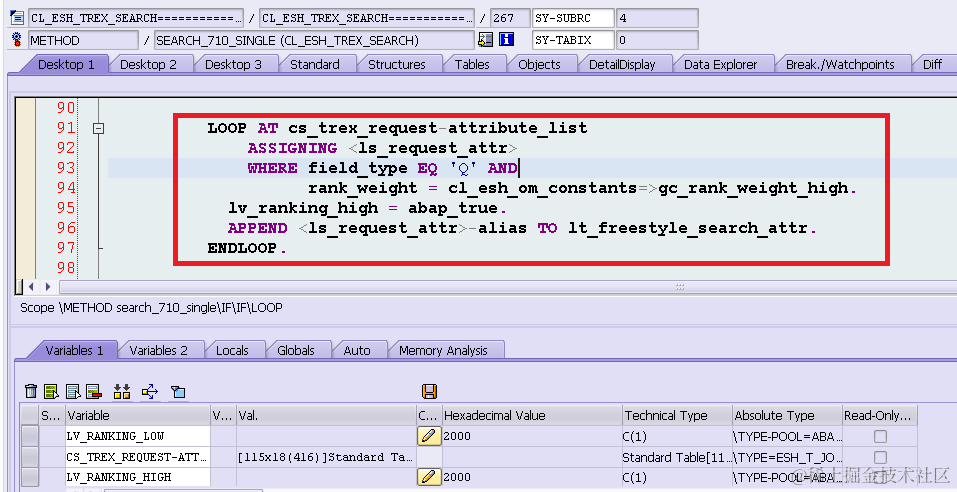Click the Variable column header
Screen dimensions: 957x492
coord(138,415)
